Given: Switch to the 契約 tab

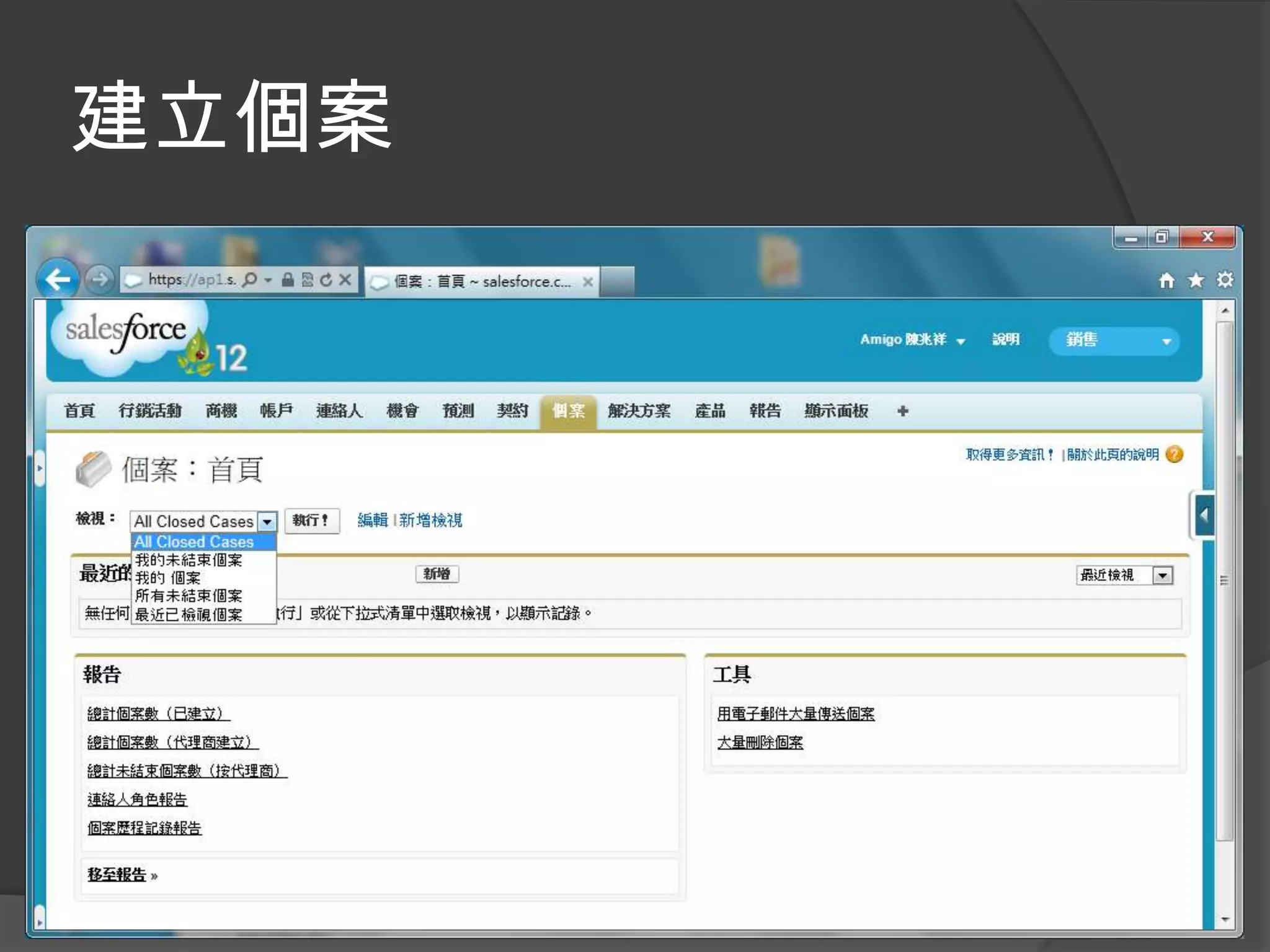Looking at the screenshot, I should [x=512, y=411].
